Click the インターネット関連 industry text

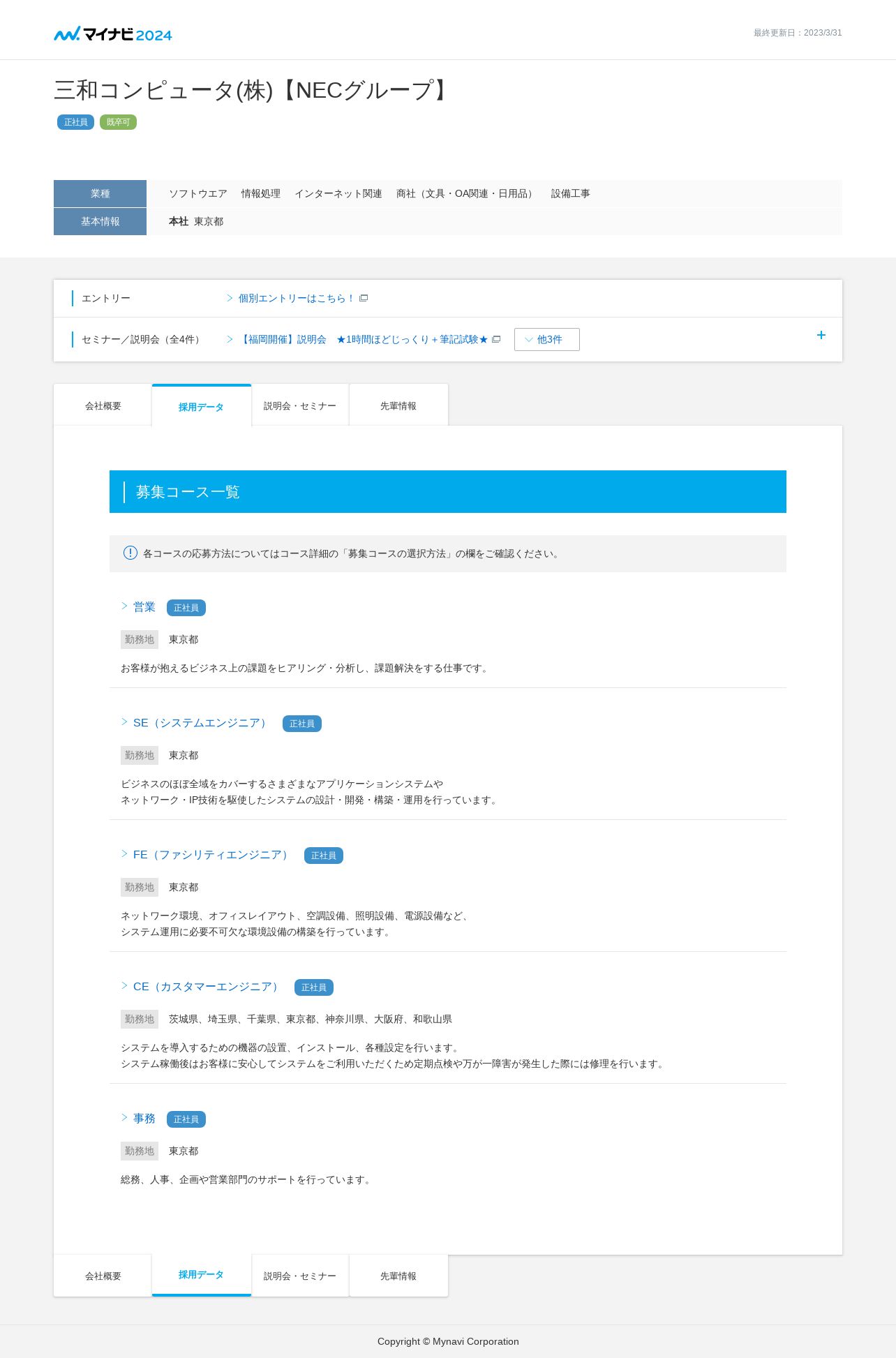coord(338,193)
